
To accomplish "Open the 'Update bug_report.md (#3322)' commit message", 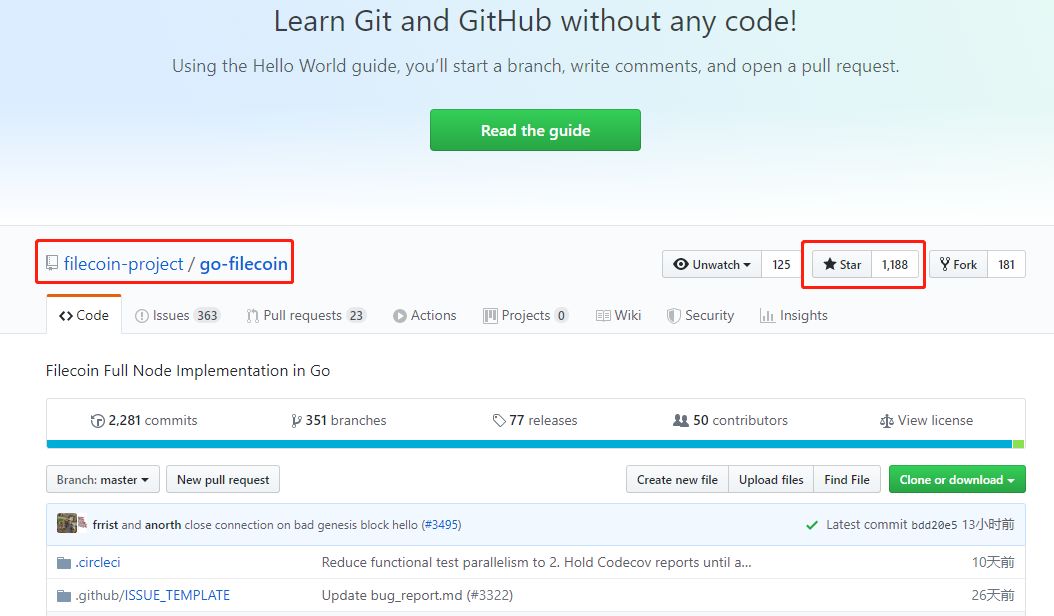I will coord(417,595).
